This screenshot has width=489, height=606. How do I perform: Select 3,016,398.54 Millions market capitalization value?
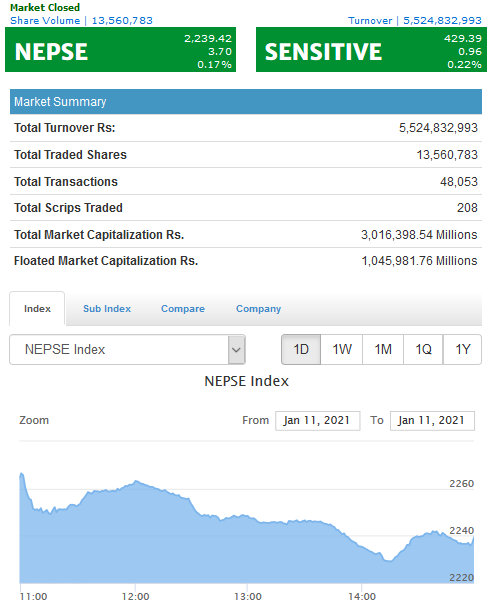pos(419,235)
